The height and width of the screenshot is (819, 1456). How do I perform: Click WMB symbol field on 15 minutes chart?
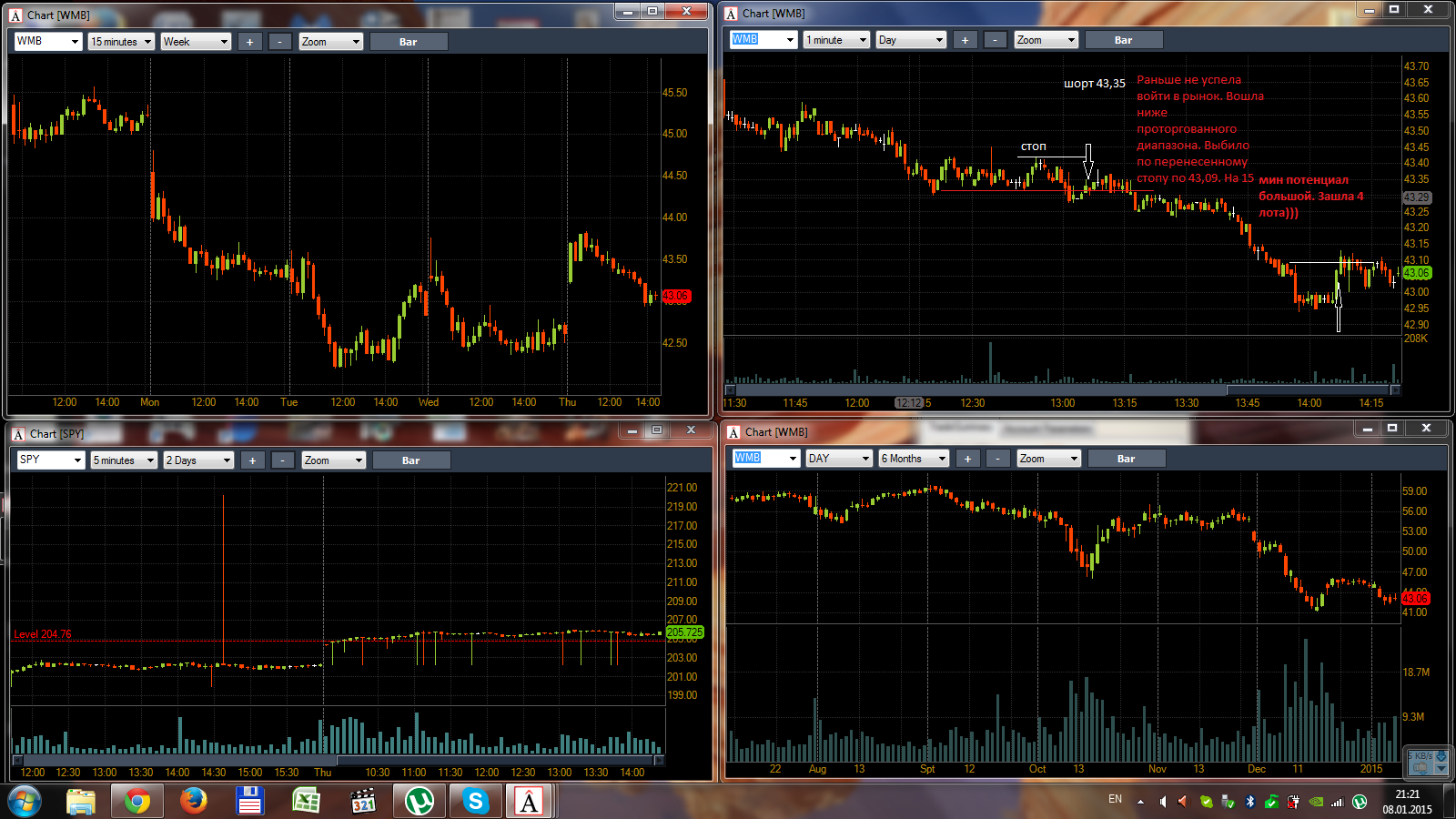pos(48,42)
